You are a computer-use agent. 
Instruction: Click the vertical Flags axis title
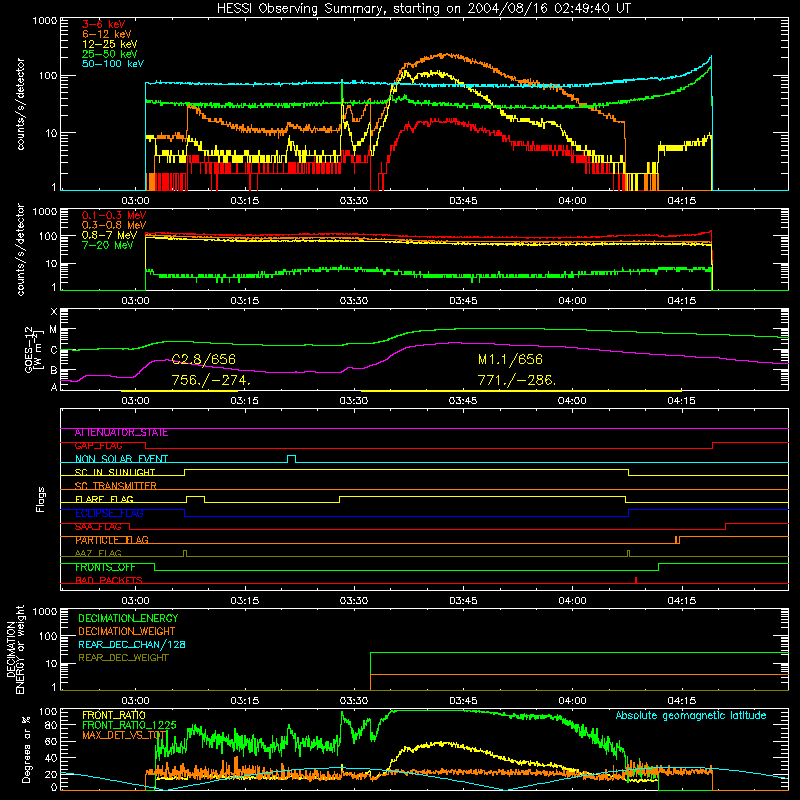pyautogui.click(x=41, y=499)
